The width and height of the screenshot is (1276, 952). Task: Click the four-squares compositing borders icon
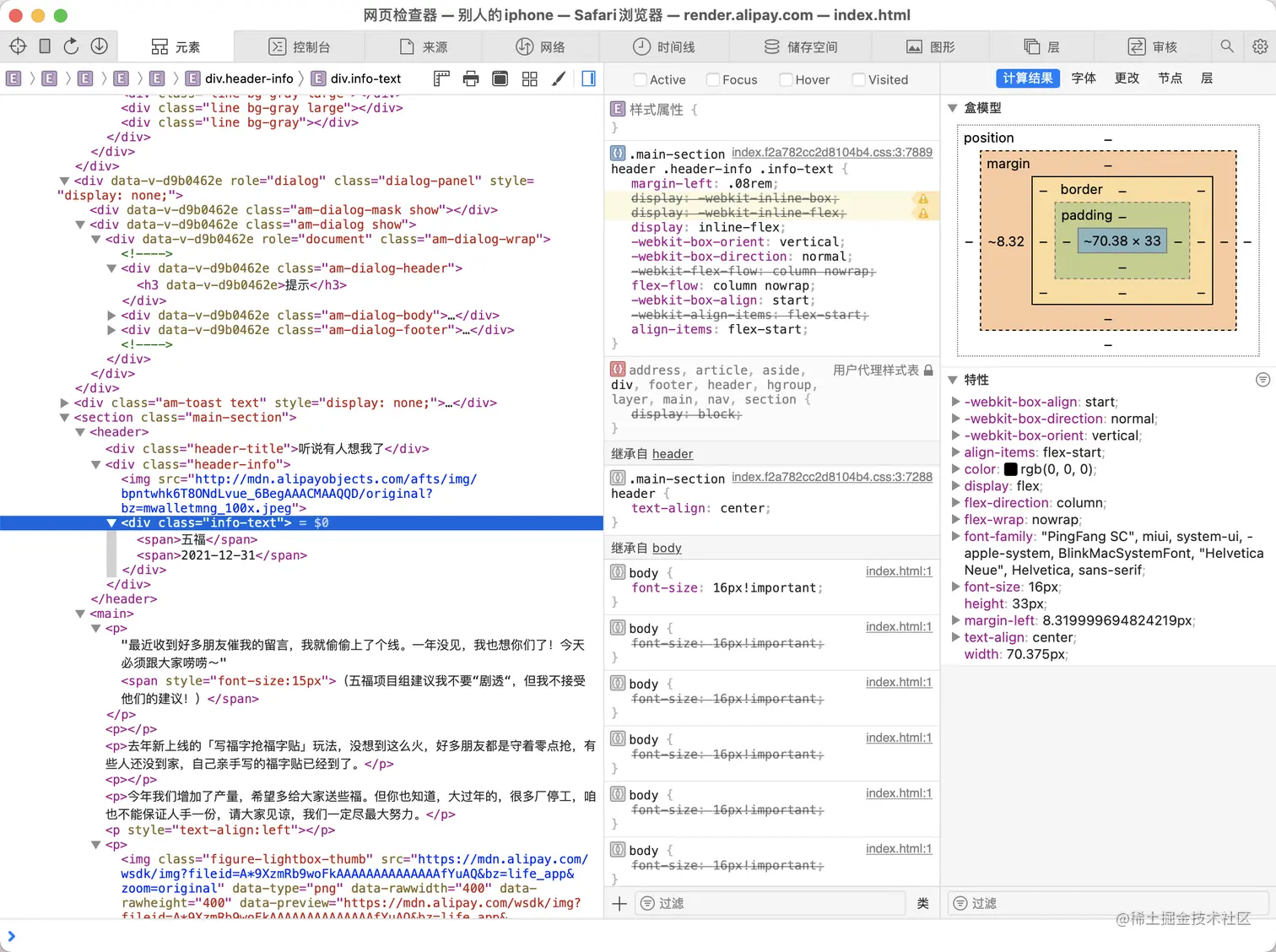pyautogui.click(x=530, y=78)
